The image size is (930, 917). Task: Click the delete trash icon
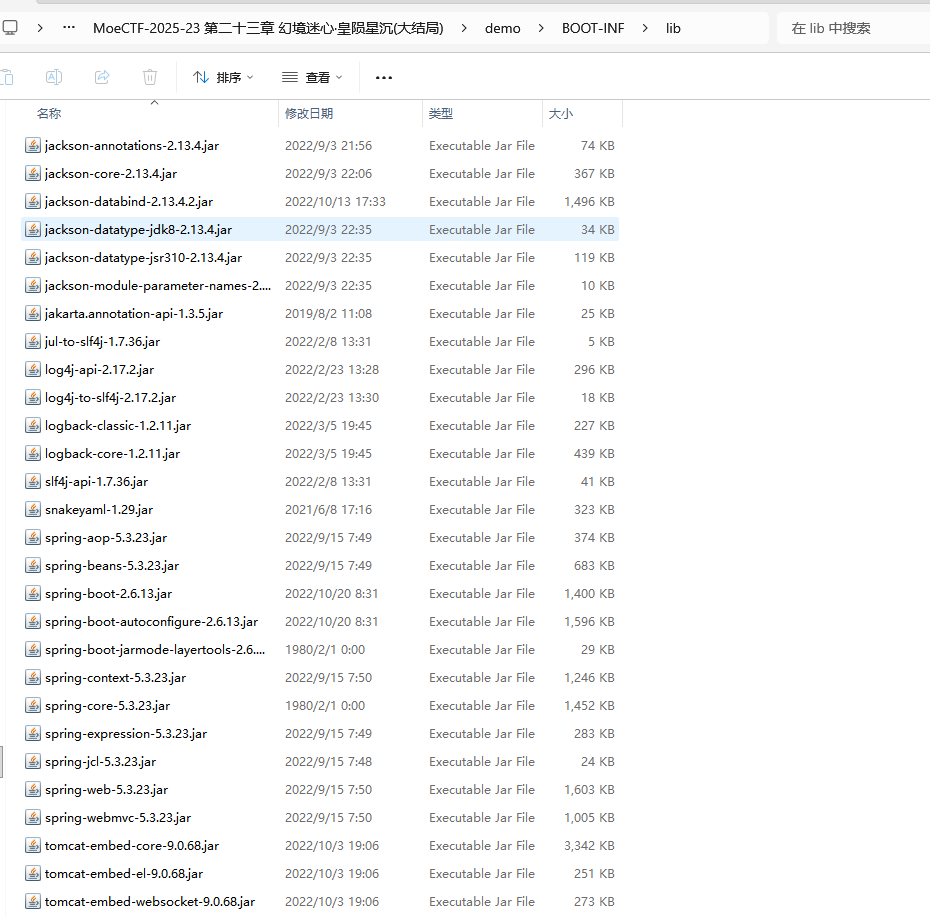[x=150, y=77]
